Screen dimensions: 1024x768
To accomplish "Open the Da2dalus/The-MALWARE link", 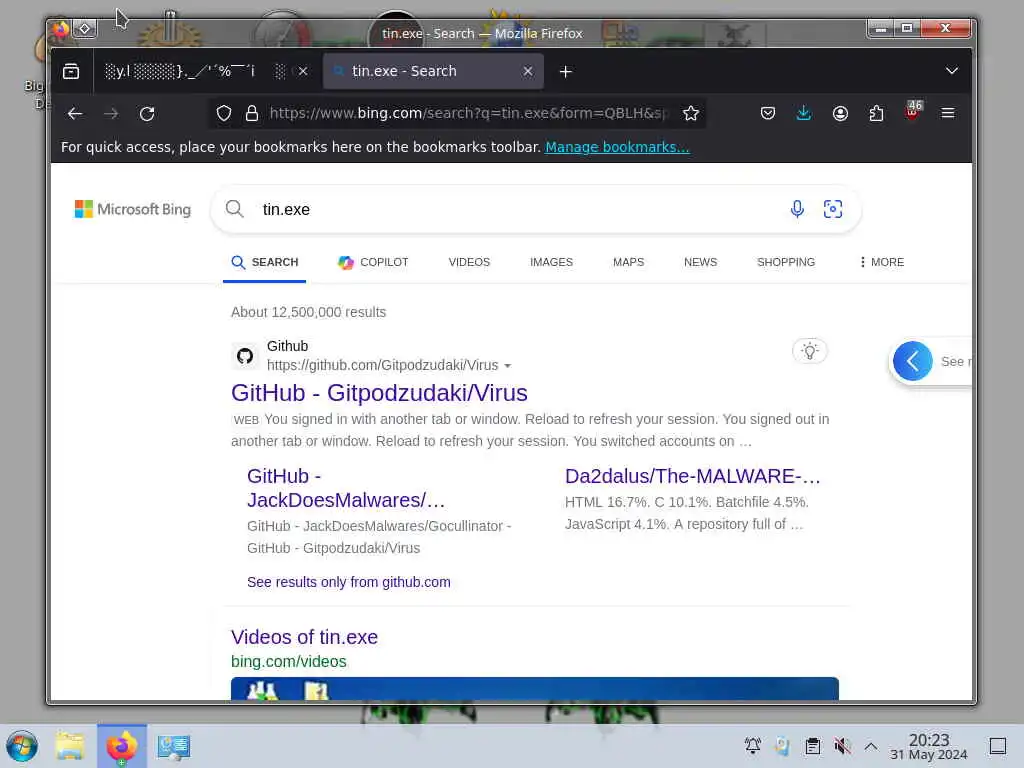I will click(x=692, y=477).
